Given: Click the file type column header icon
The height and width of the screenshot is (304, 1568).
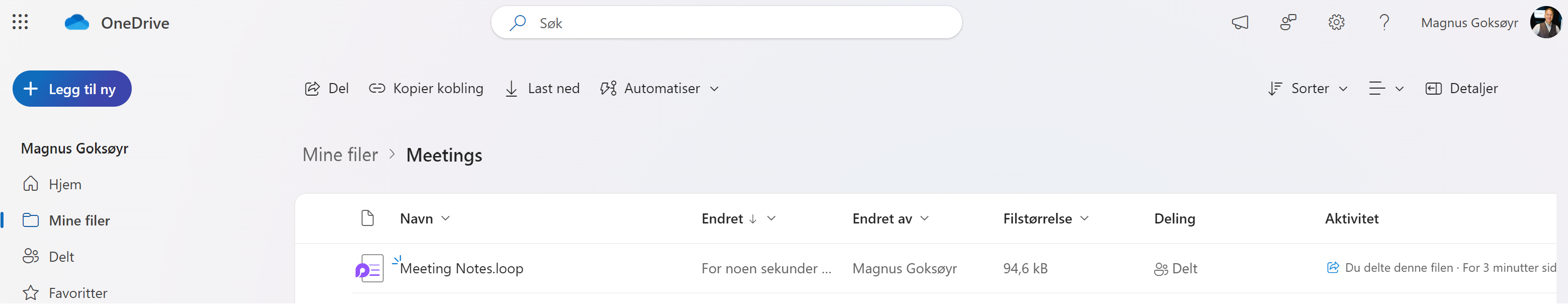Looking at the screenshot, I should pyautogui.click(x=367, y=218).
